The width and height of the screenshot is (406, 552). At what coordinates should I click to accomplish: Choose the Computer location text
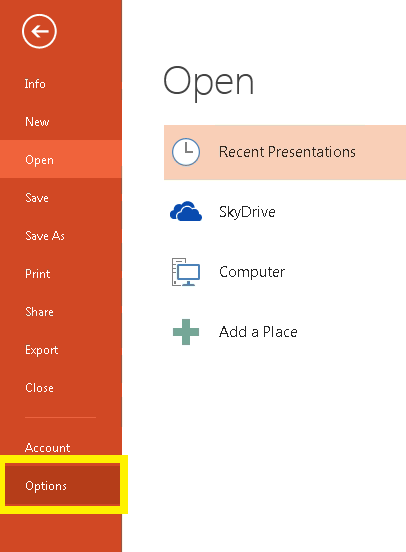click(252, 272)
